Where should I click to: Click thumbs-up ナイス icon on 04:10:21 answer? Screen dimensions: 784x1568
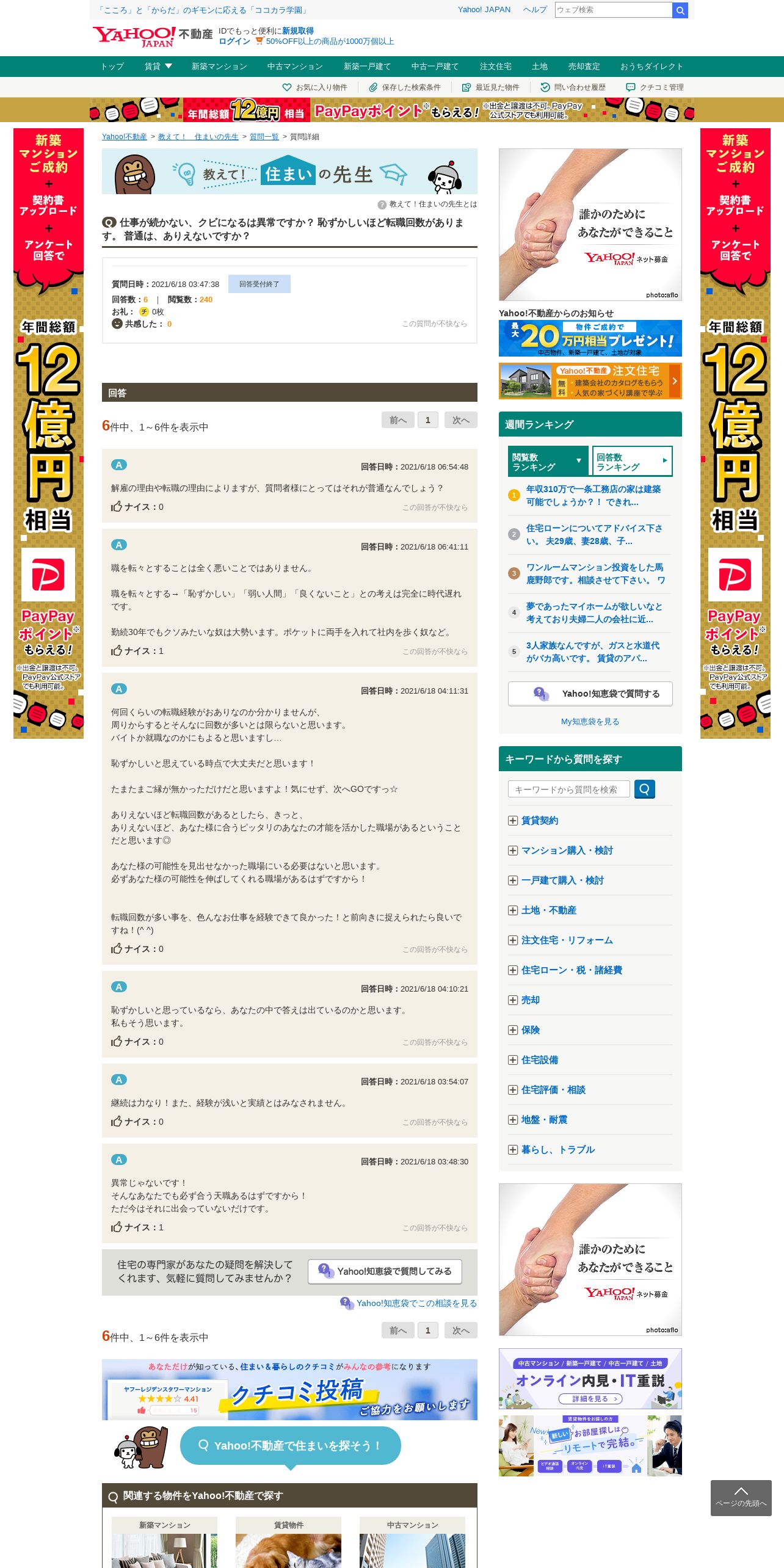click(117, 1041)
